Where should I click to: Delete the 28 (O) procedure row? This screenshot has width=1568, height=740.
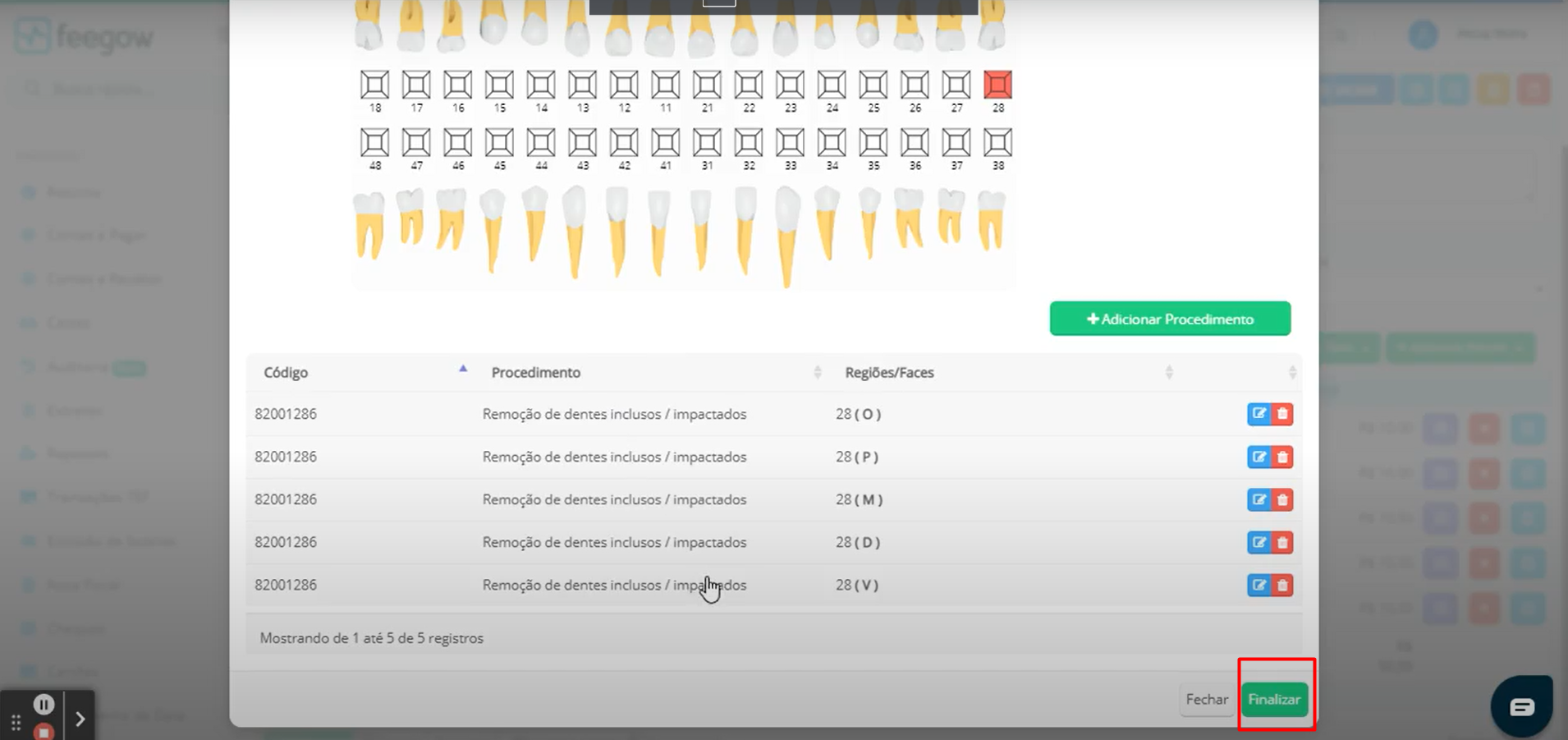point(1282,414)
